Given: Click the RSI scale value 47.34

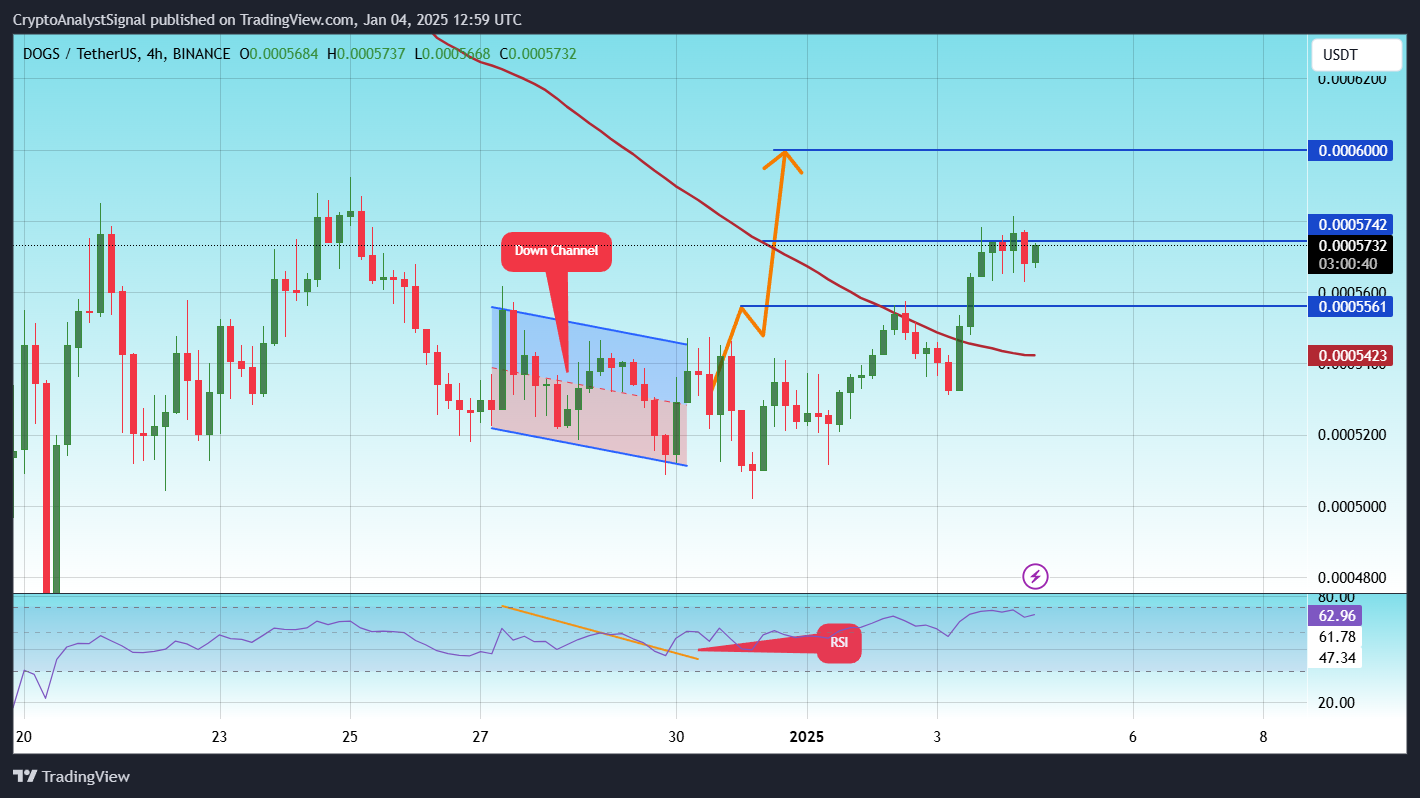Looking at the screenshot, I should 1337,657.
